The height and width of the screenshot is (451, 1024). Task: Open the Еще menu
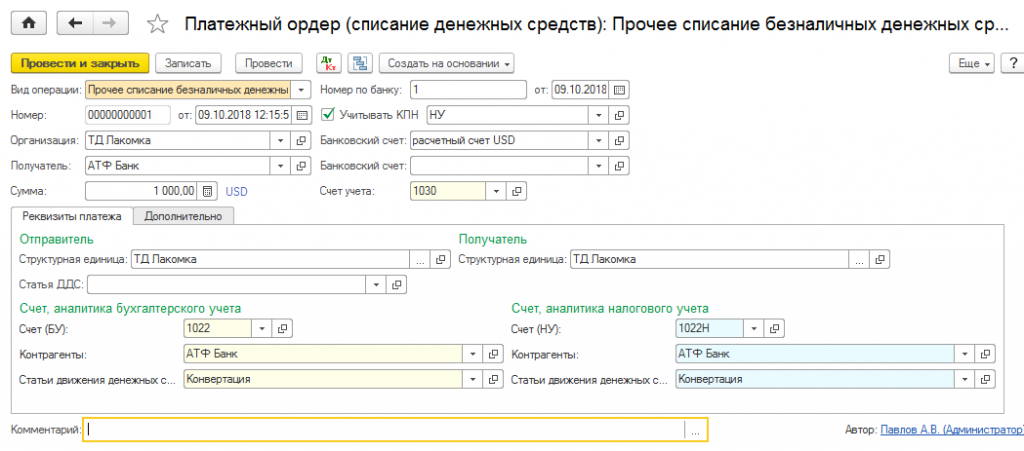[971, 63]
